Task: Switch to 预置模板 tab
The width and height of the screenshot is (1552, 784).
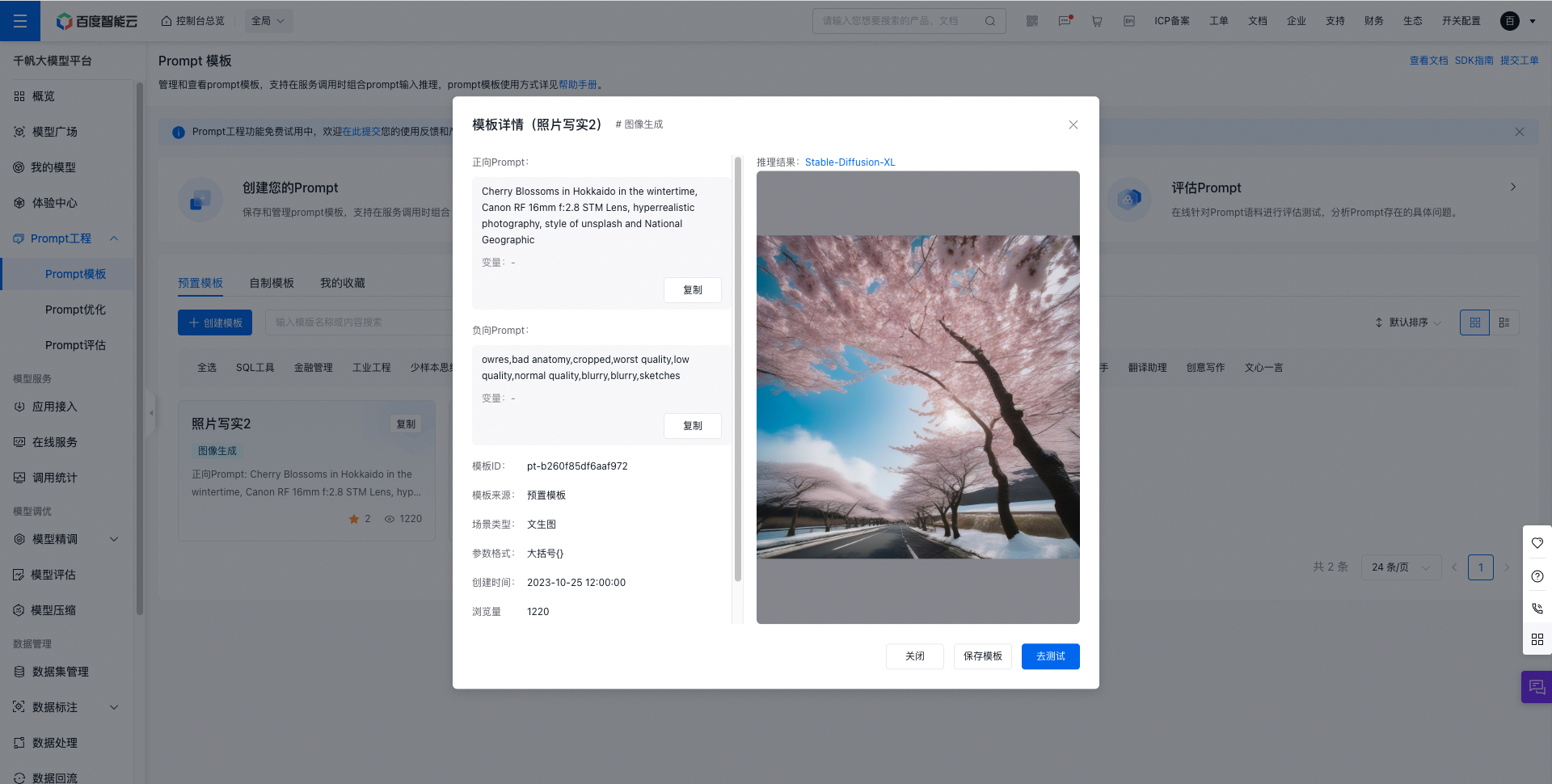Action: 200,283
